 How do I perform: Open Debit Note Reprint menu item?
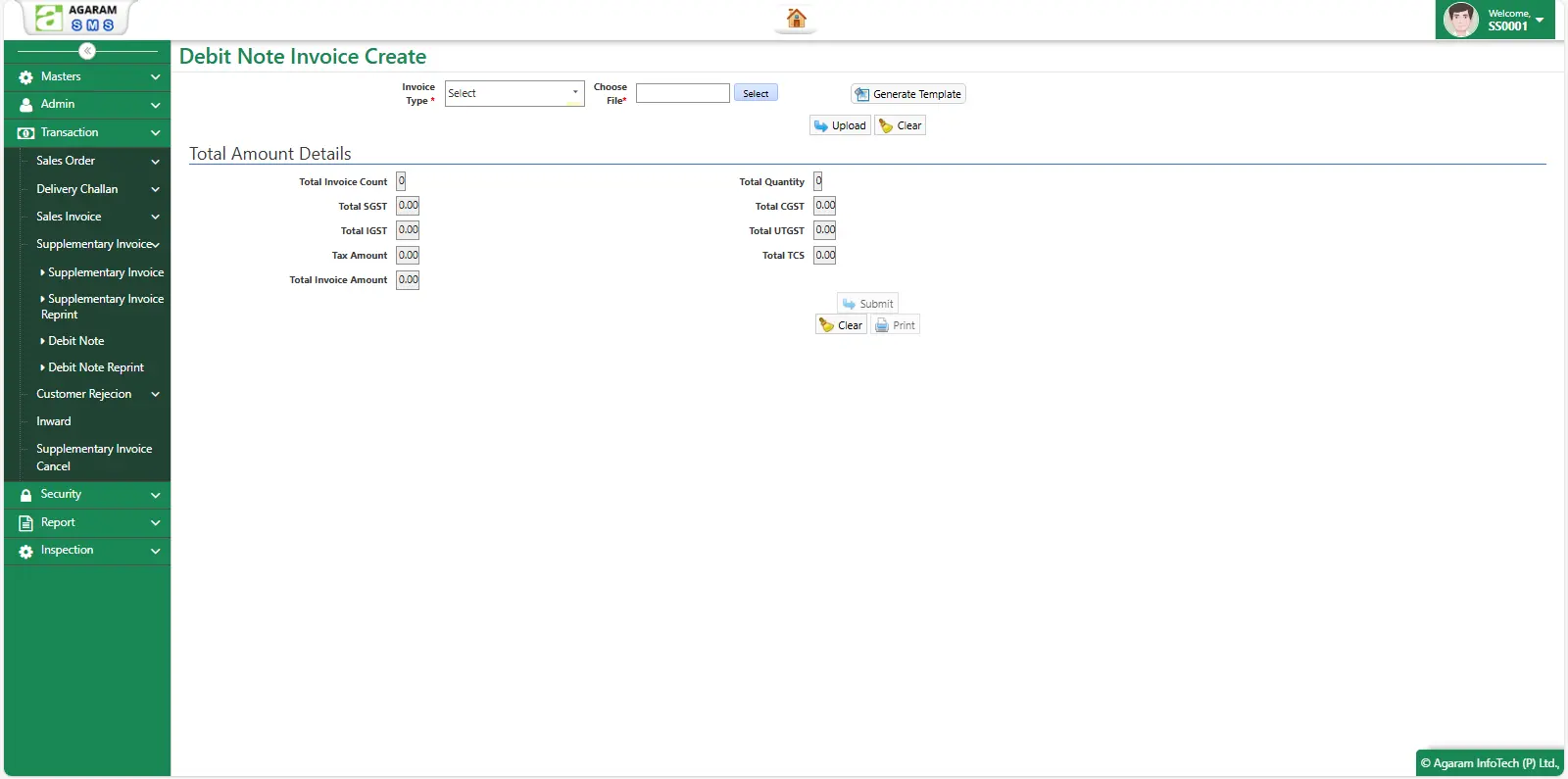click(96, 367)
